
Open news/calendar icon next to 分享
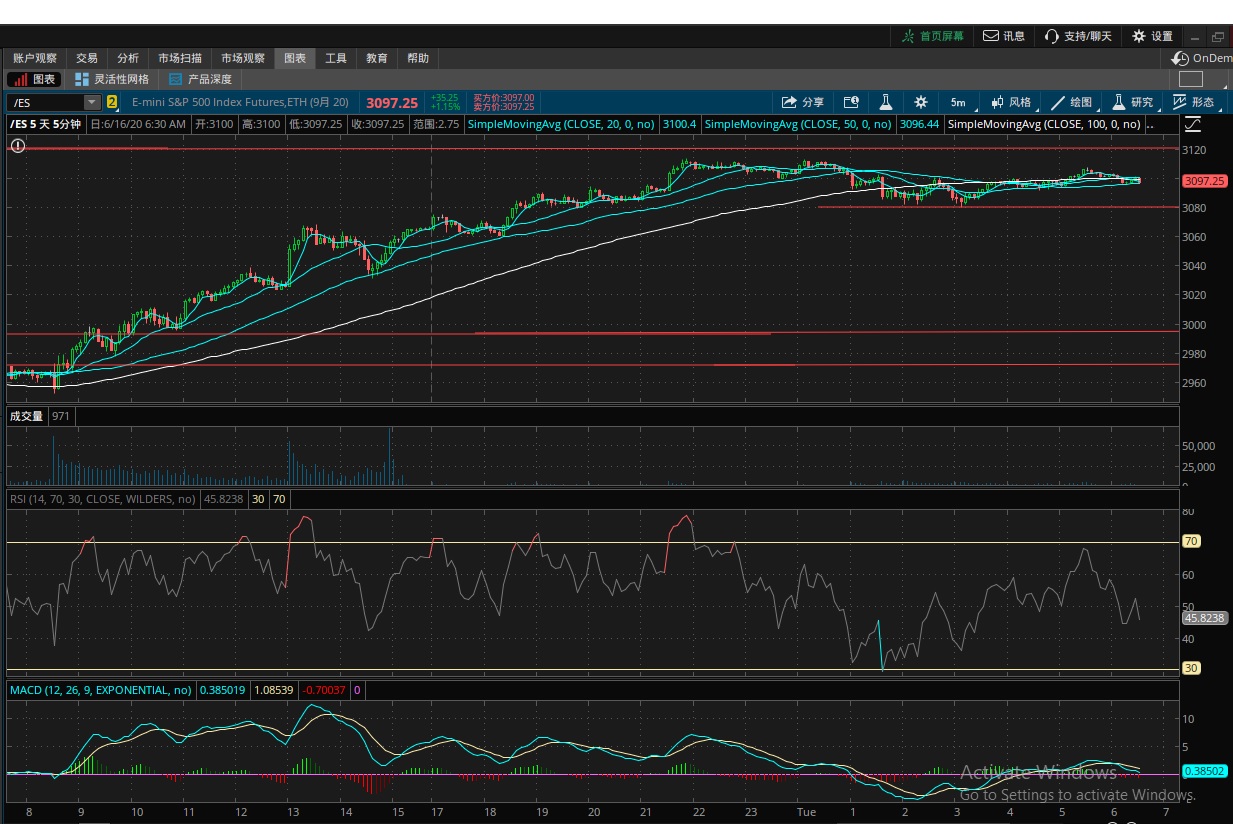click(x=851, y=102)
